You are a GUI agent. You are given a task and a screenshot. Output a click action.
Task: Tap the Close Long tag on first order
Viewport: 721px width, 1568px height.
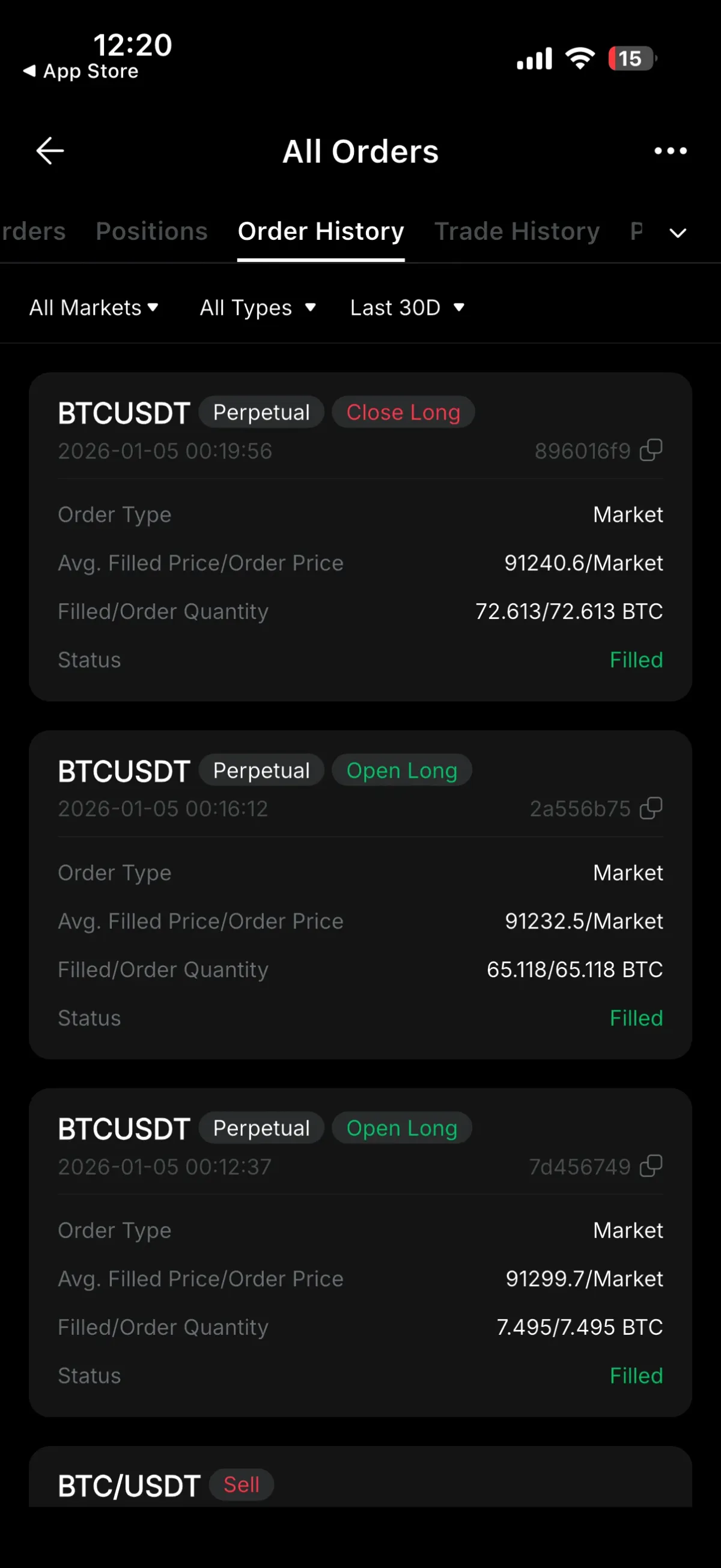pyautogui.click(x=403, y=412)
